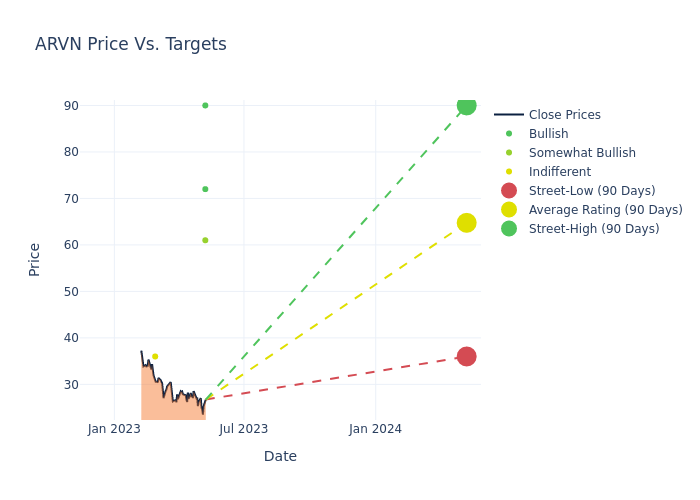
Task: Click the orange shaded area under Close Prices
Action: click(160, 400)
